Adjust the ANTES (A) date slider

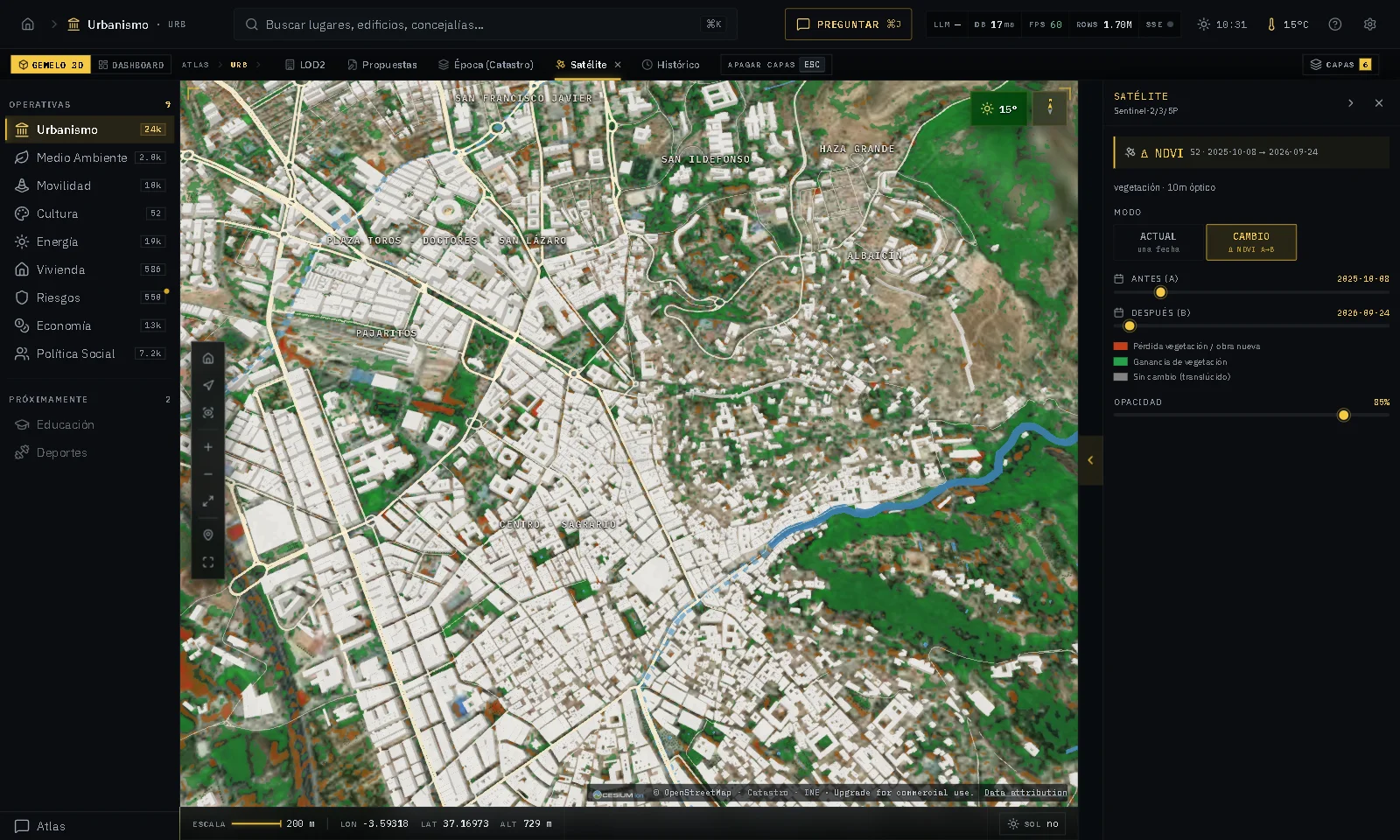point(1160,292)
